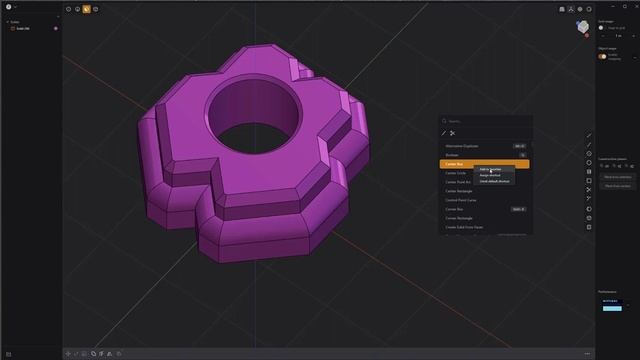This screenshot has height=360, width=640.
Task: Choose Create Solid From Faces command
Action: [x=484, y=227]
